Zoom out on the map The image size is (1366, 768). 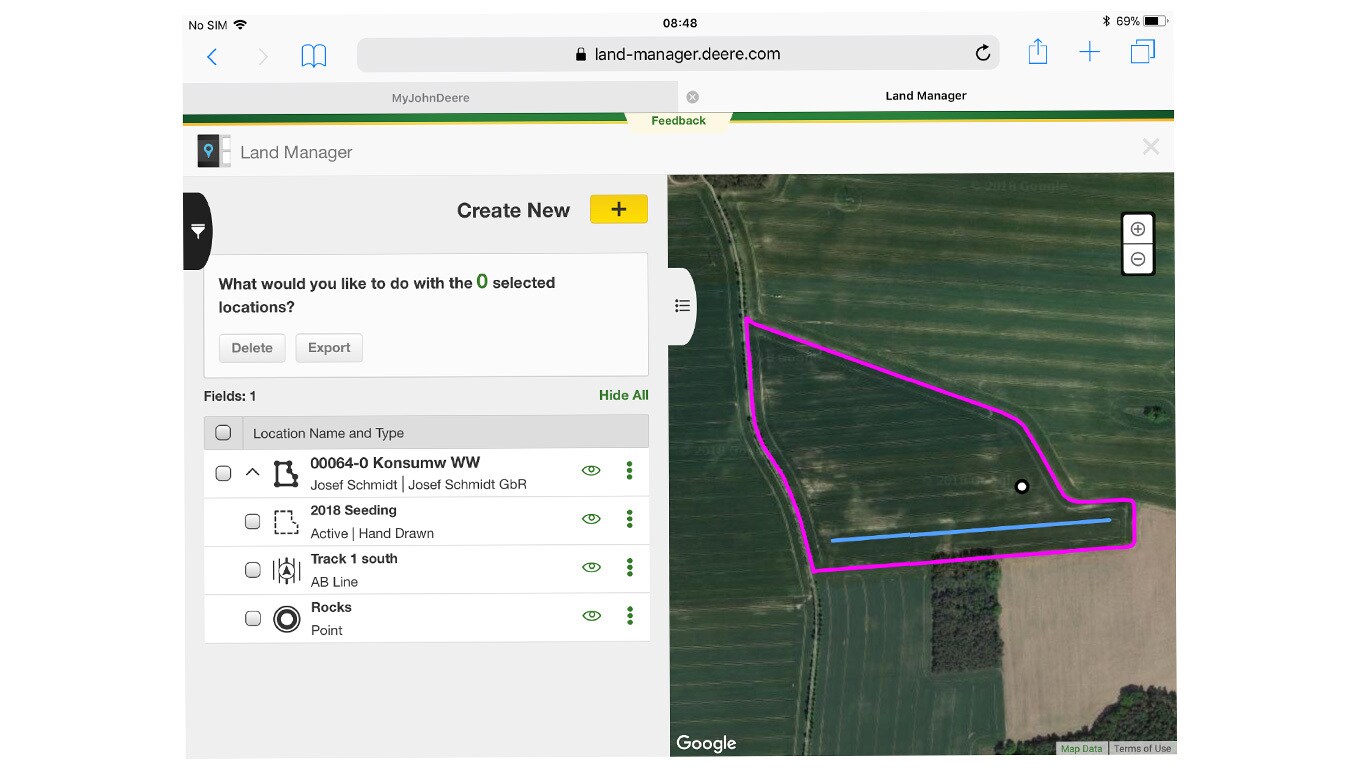(1137, 259)
